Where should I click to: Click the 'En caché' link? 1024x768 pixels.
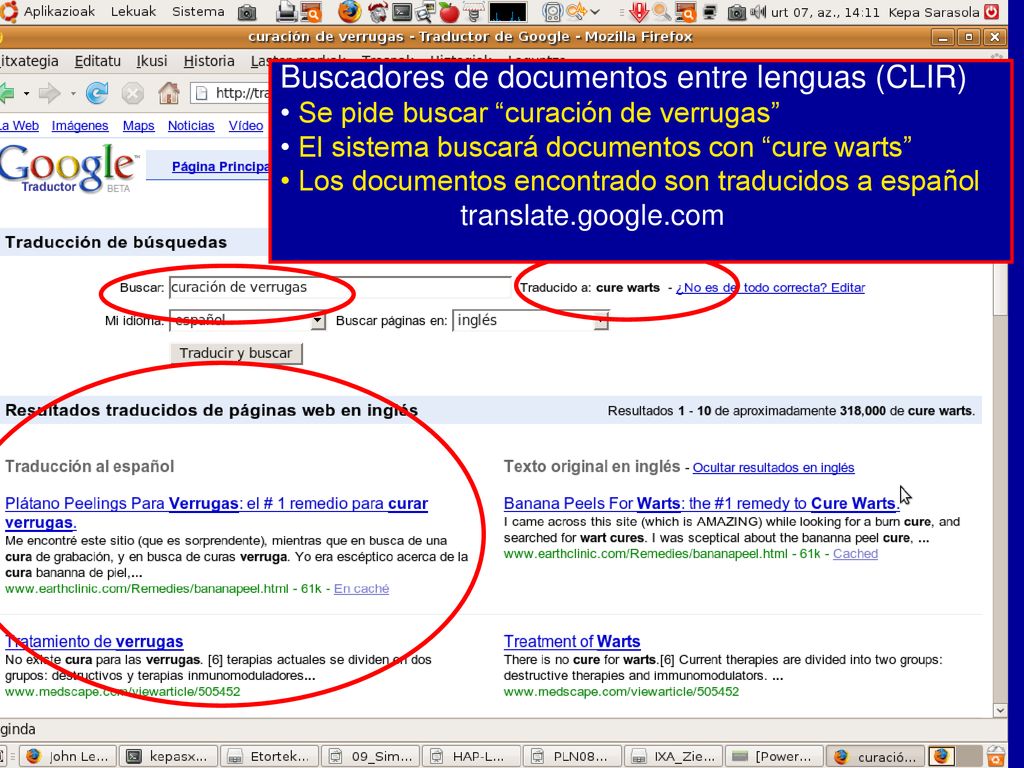pos(361,588)
